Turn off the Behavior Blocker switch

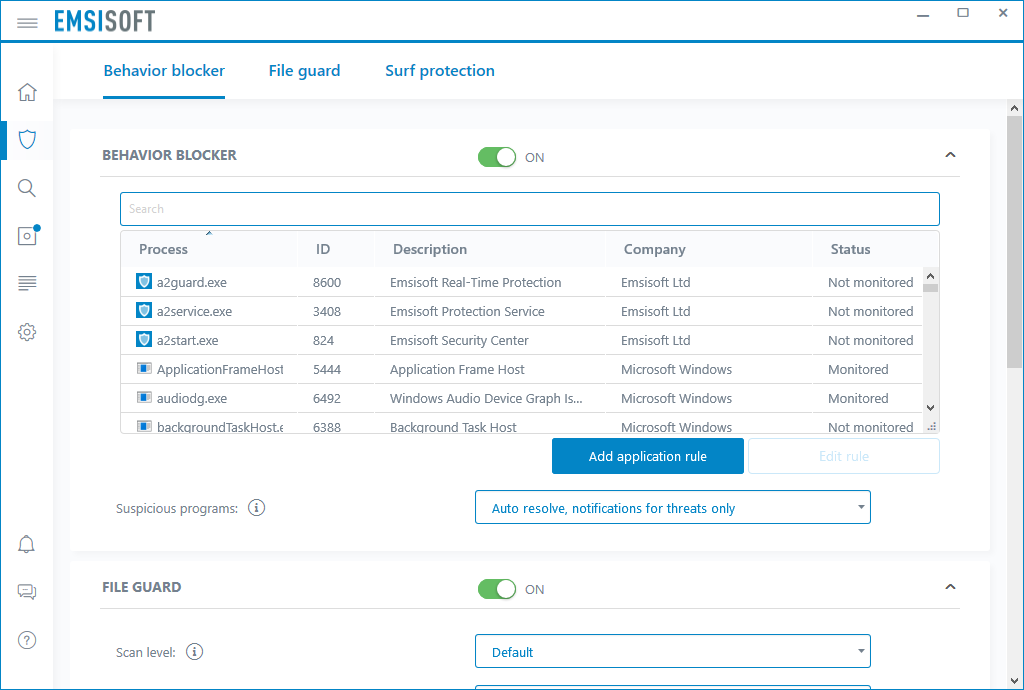pos(497,157)
